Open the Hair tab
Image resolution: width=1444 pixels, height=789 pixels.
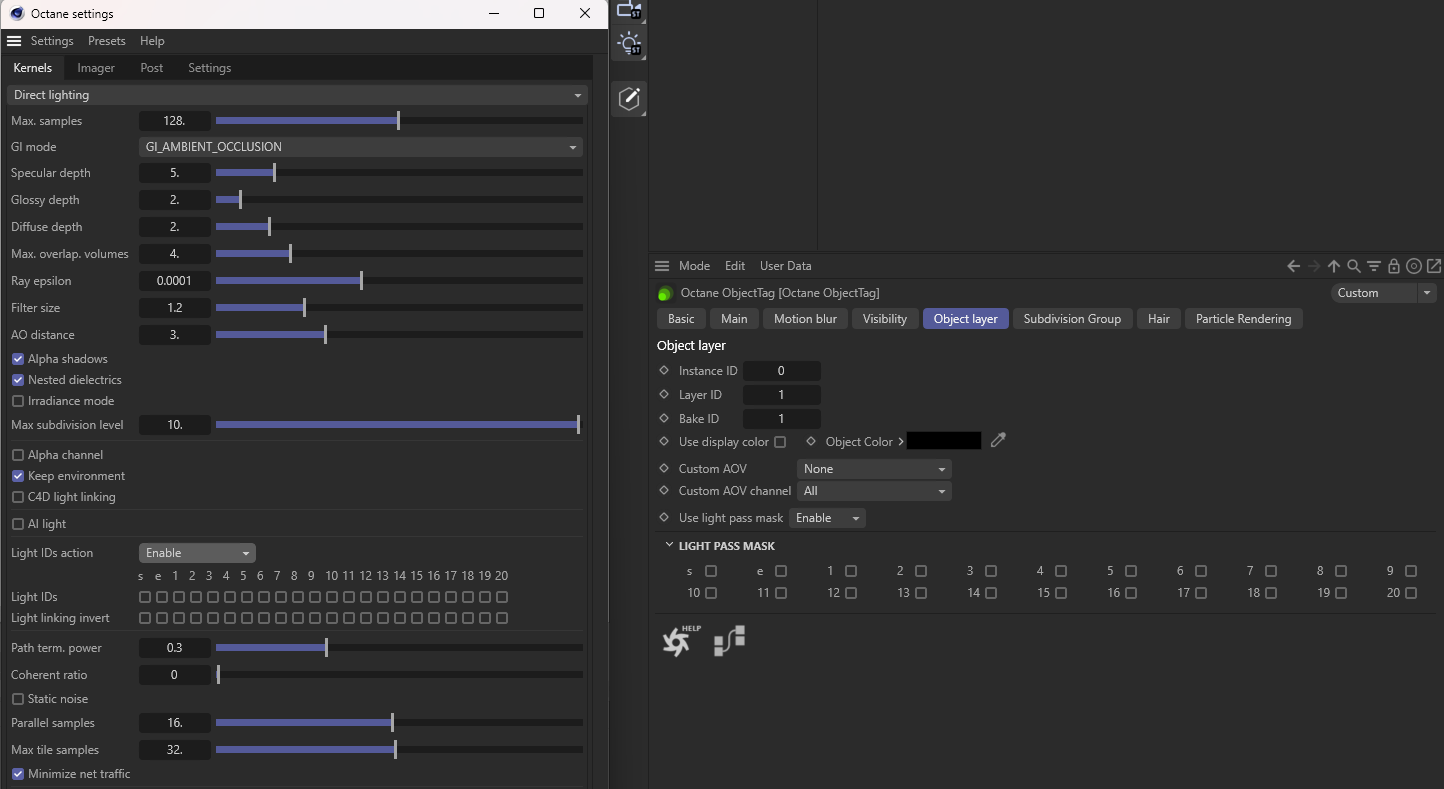pos(1159,319)
